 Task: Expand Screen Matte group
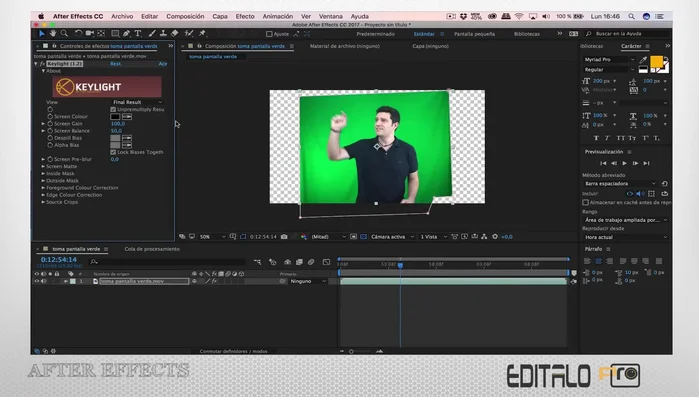tap(43, 167)
